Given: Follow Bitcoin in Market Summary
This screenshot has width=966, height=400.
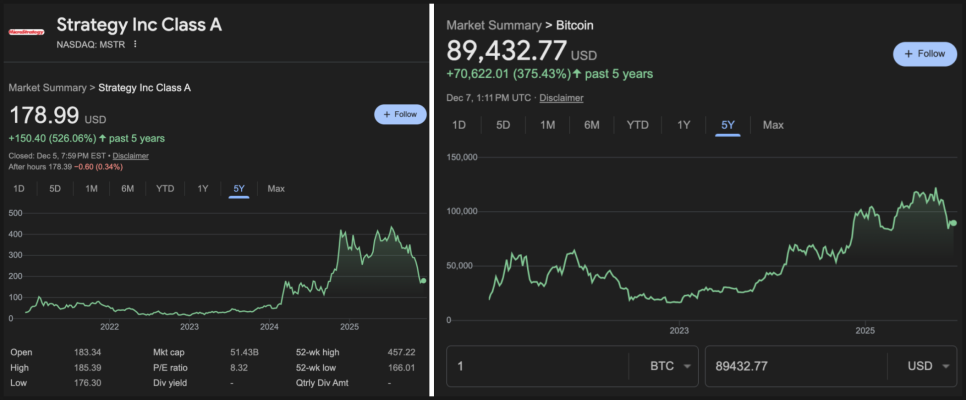Looking at the screenshot, I should (x=925, y=53).
